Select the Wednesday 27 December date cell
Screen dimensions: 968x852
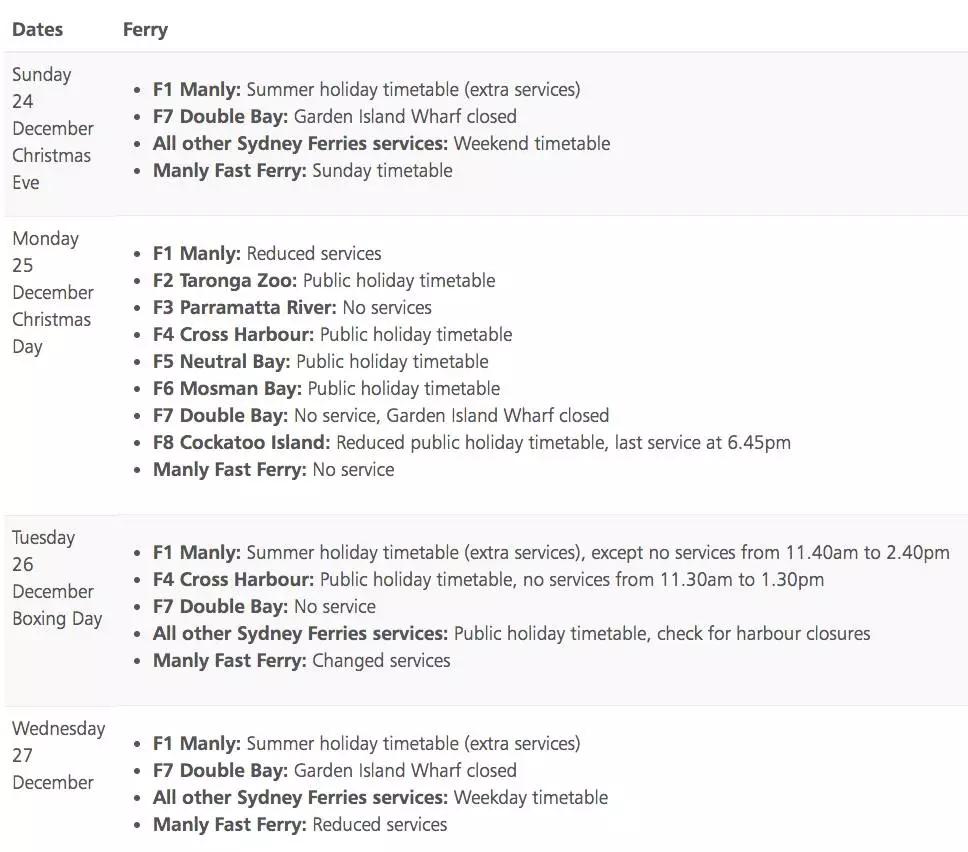[58, 756]
